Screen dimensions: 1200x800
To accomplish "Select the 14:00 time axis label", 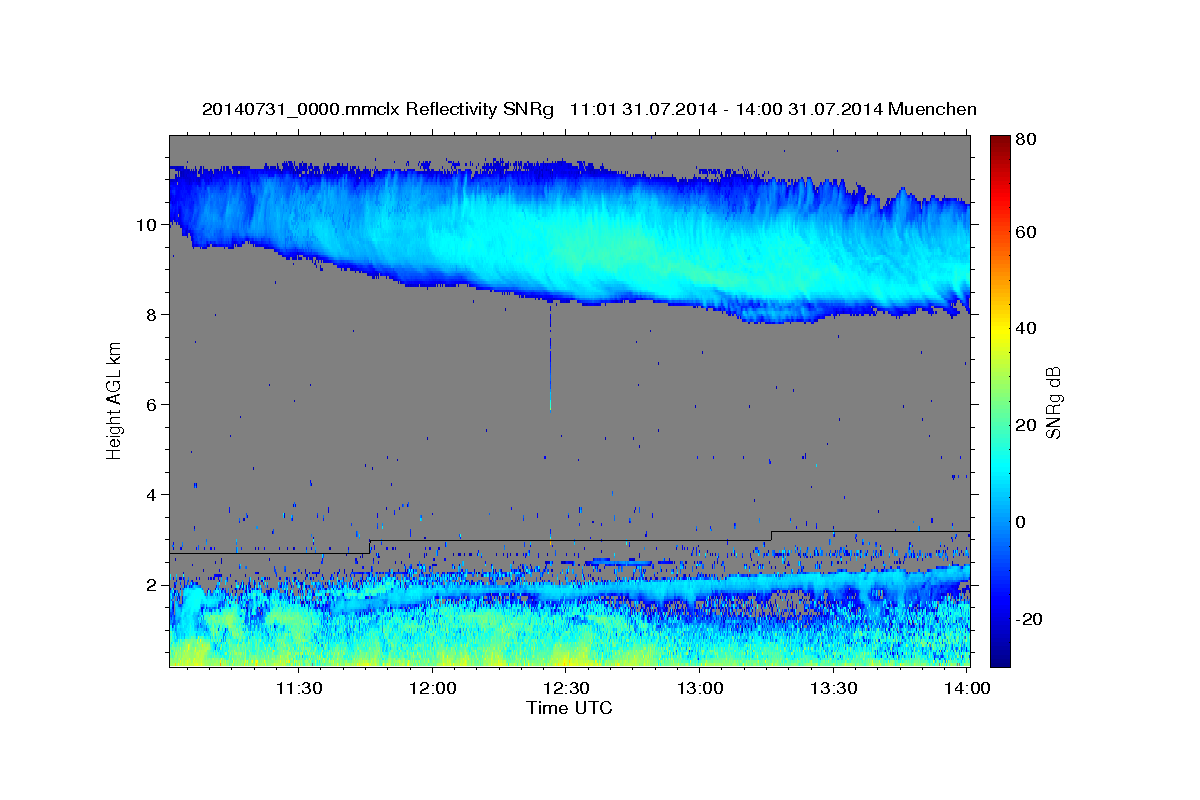I will point(966,689).
